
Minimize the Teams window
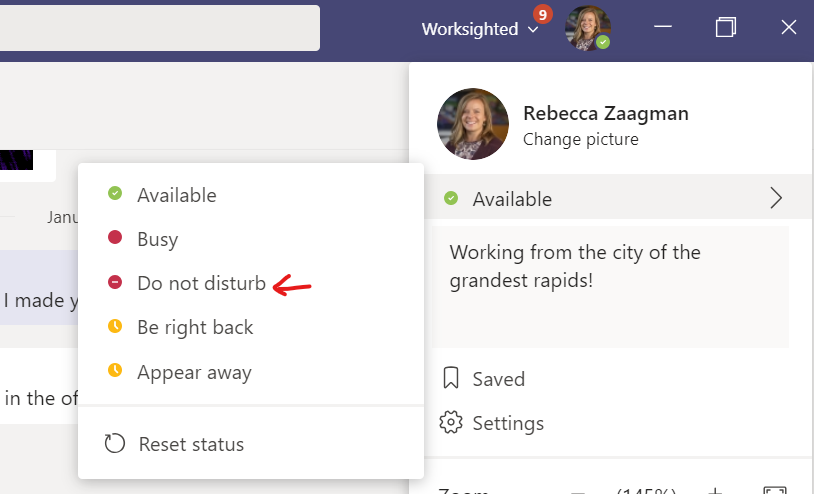coord(662,27)
